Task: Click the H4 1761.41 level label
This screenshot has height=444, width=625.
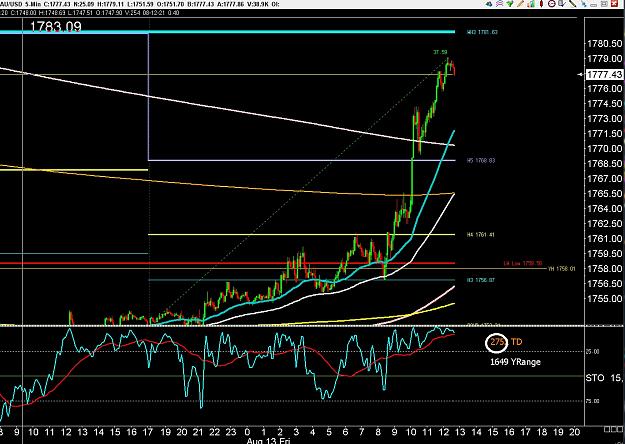Action: (x=481, y=235)
